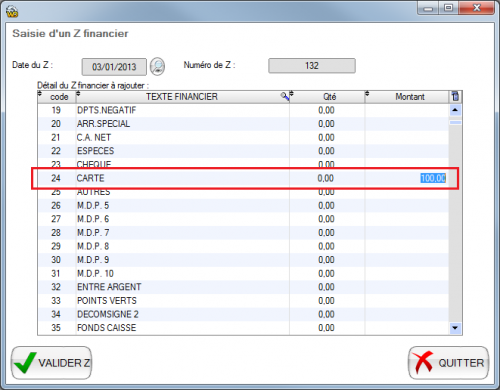Click scrollbar down arrow of the table
500x390 pixels.
tap(455, 328)
